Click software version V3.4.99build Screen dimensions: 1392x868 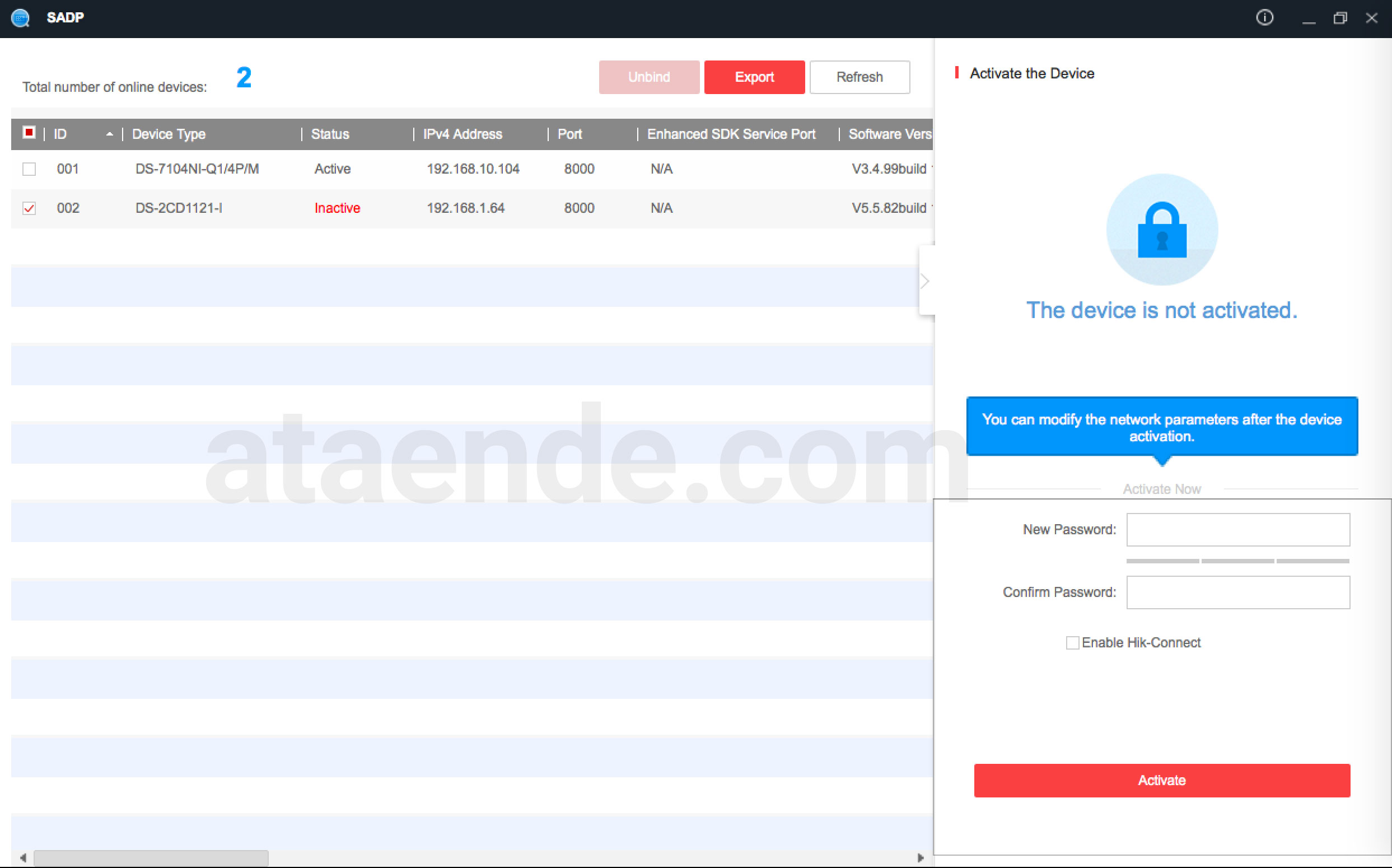(889, 169)
